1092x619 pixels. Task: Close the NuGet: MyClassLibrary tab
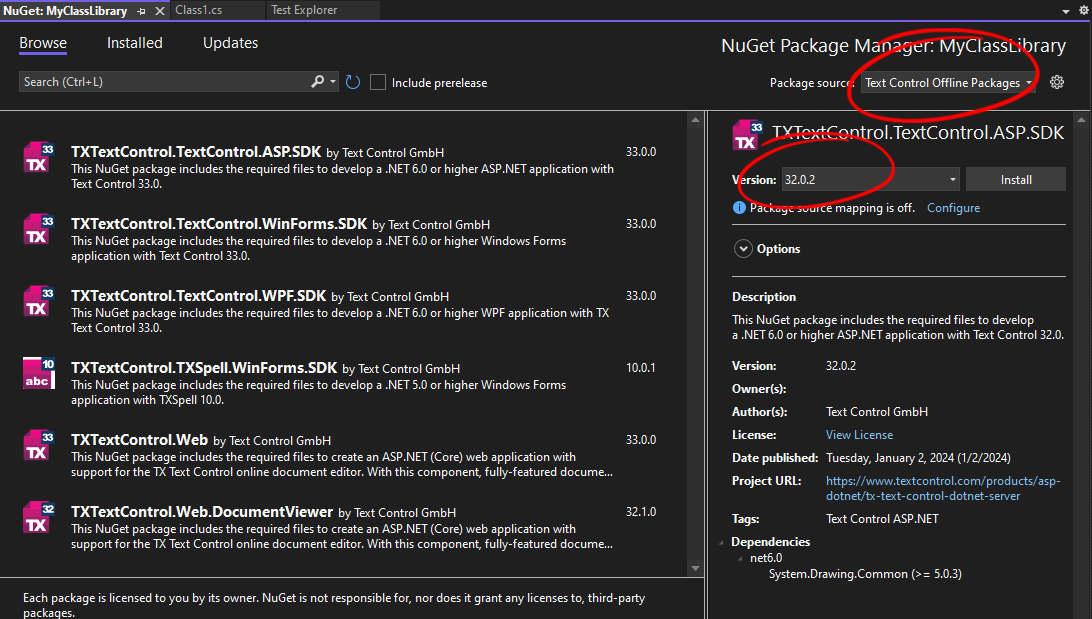click(159, 10)
